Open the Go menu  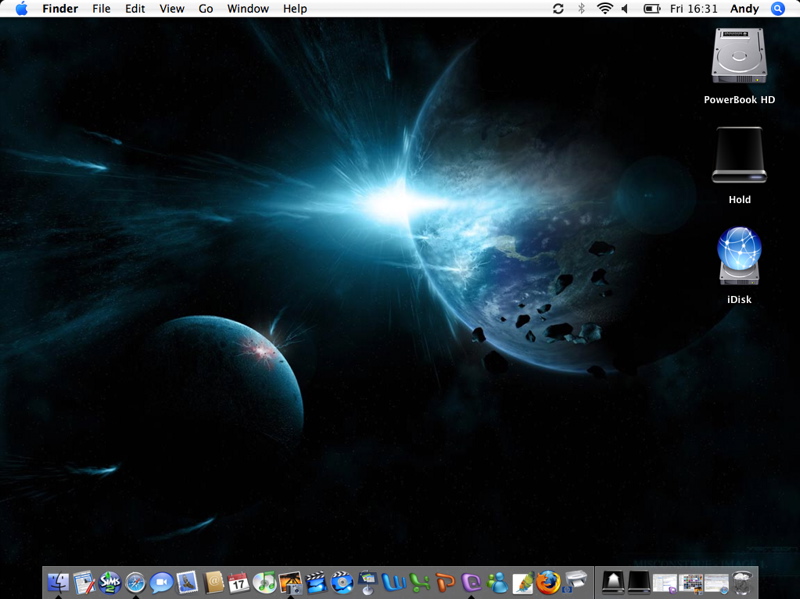click(x=206, y=9)
